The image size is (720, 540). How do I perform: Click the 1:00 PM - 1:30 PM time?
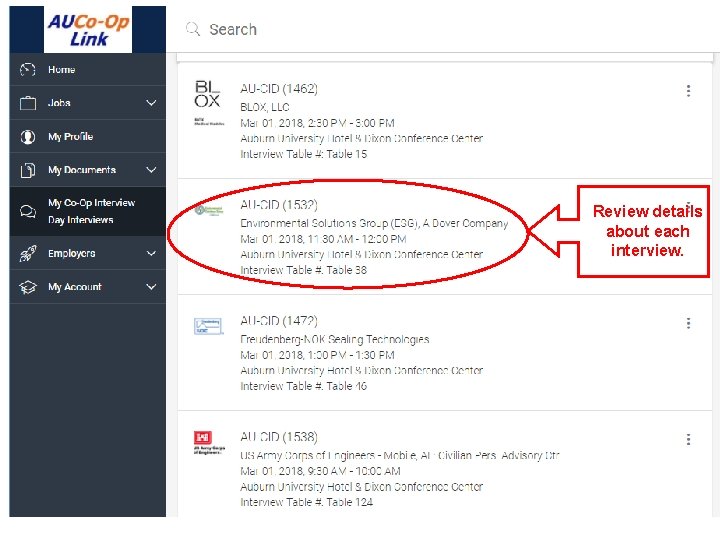351,355
